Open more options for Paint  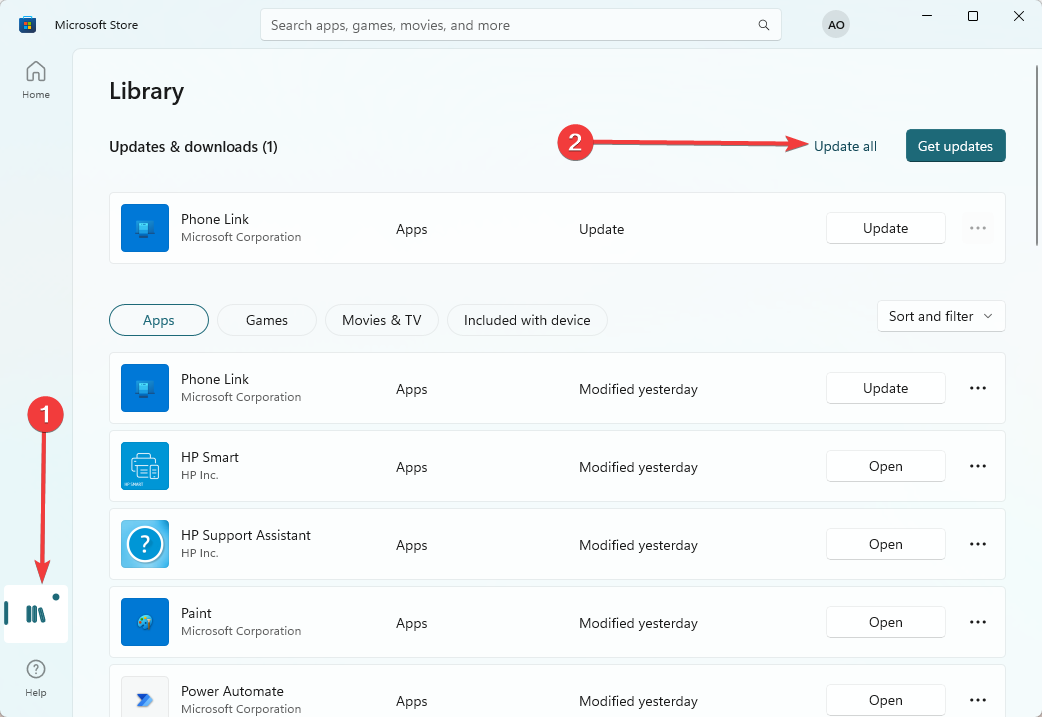(x=978, y=622)
